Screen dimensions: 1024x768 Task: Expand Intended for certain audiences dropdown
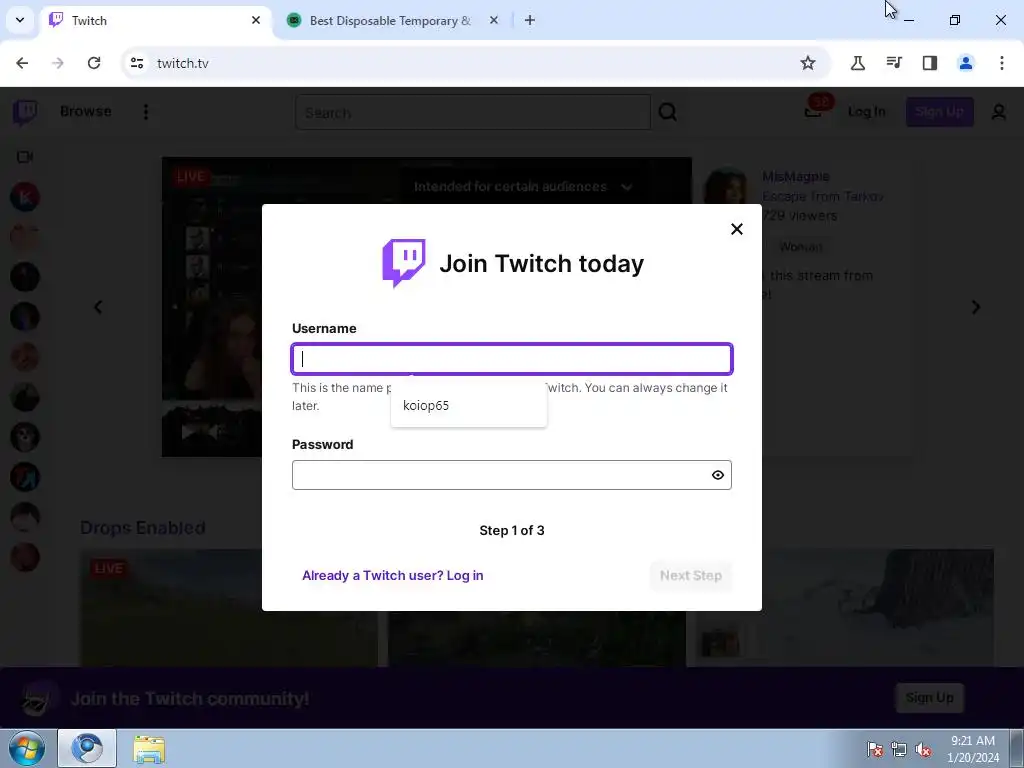coord(523,187)
